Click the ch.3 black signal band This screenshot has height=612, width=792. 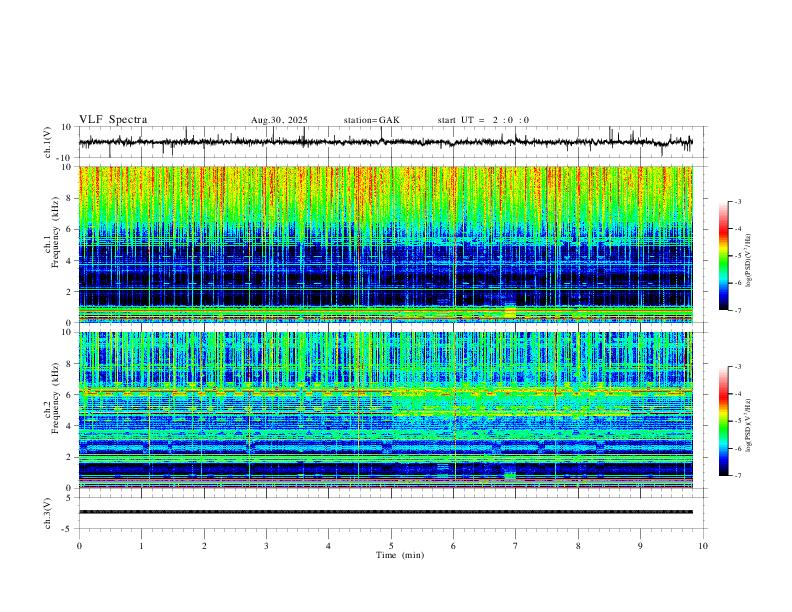[x=386, y=512]
